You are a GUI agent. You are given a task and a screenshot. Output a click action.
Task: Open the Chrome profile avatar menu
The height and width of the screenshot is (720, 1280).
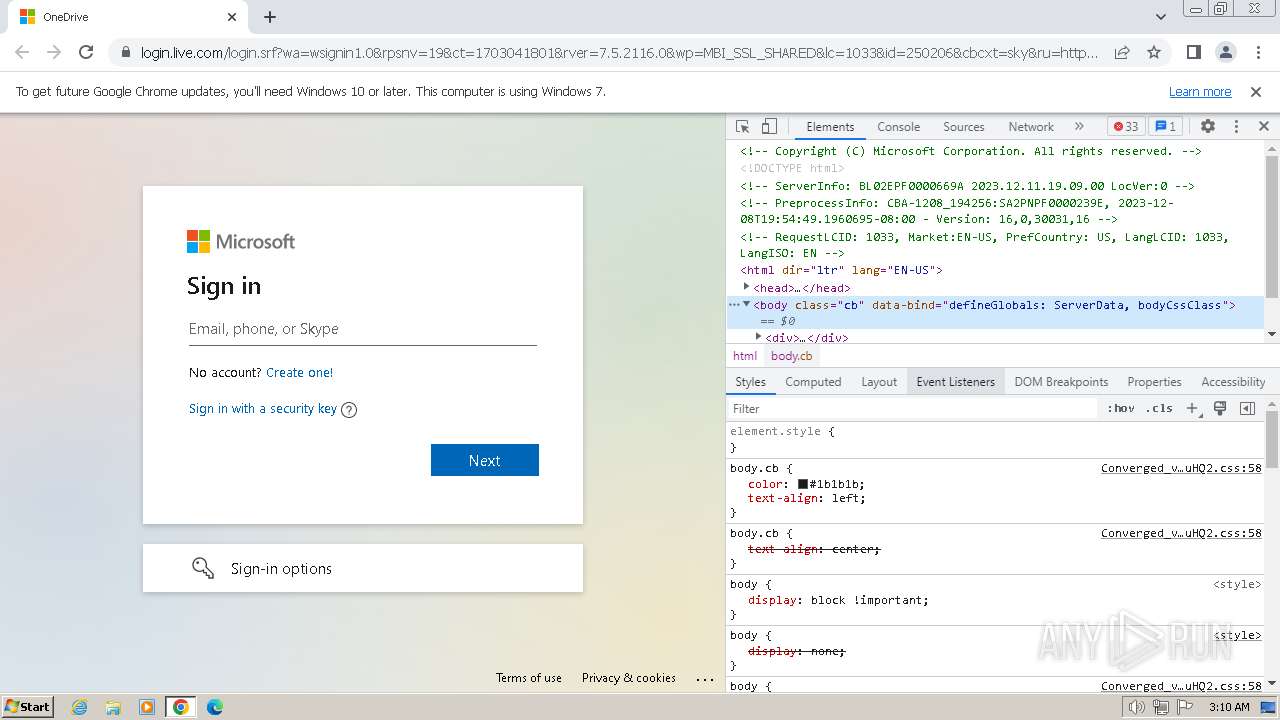pos(1225,52)
